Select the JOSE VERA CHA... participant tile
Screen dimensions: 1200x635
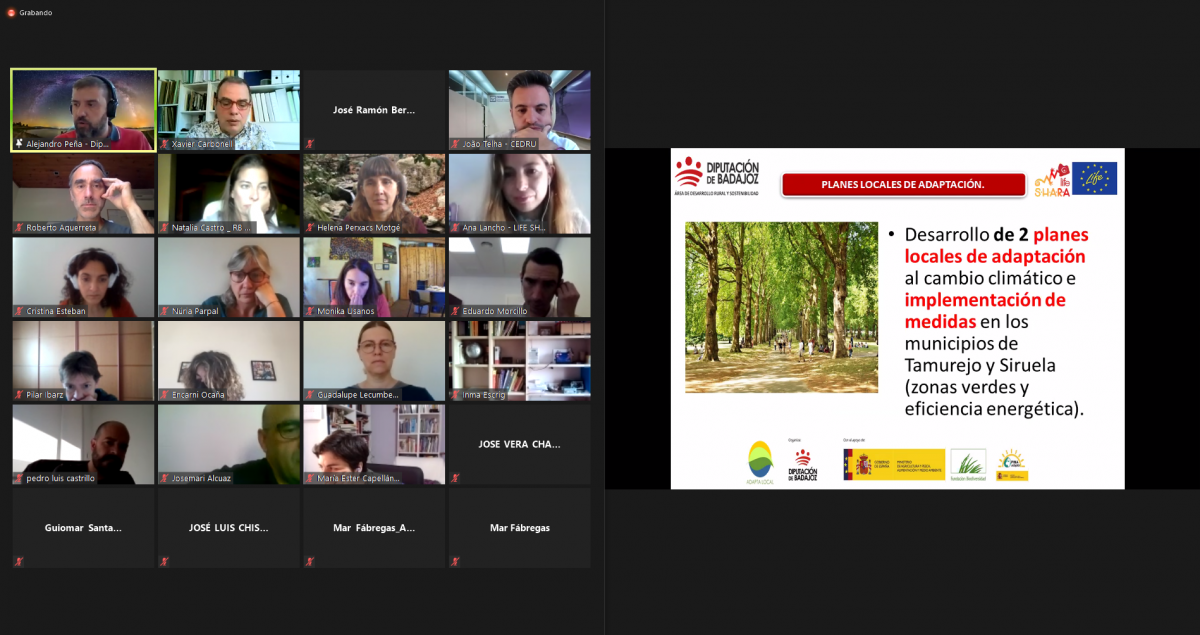pyautogui.click(x=520, y=444)
